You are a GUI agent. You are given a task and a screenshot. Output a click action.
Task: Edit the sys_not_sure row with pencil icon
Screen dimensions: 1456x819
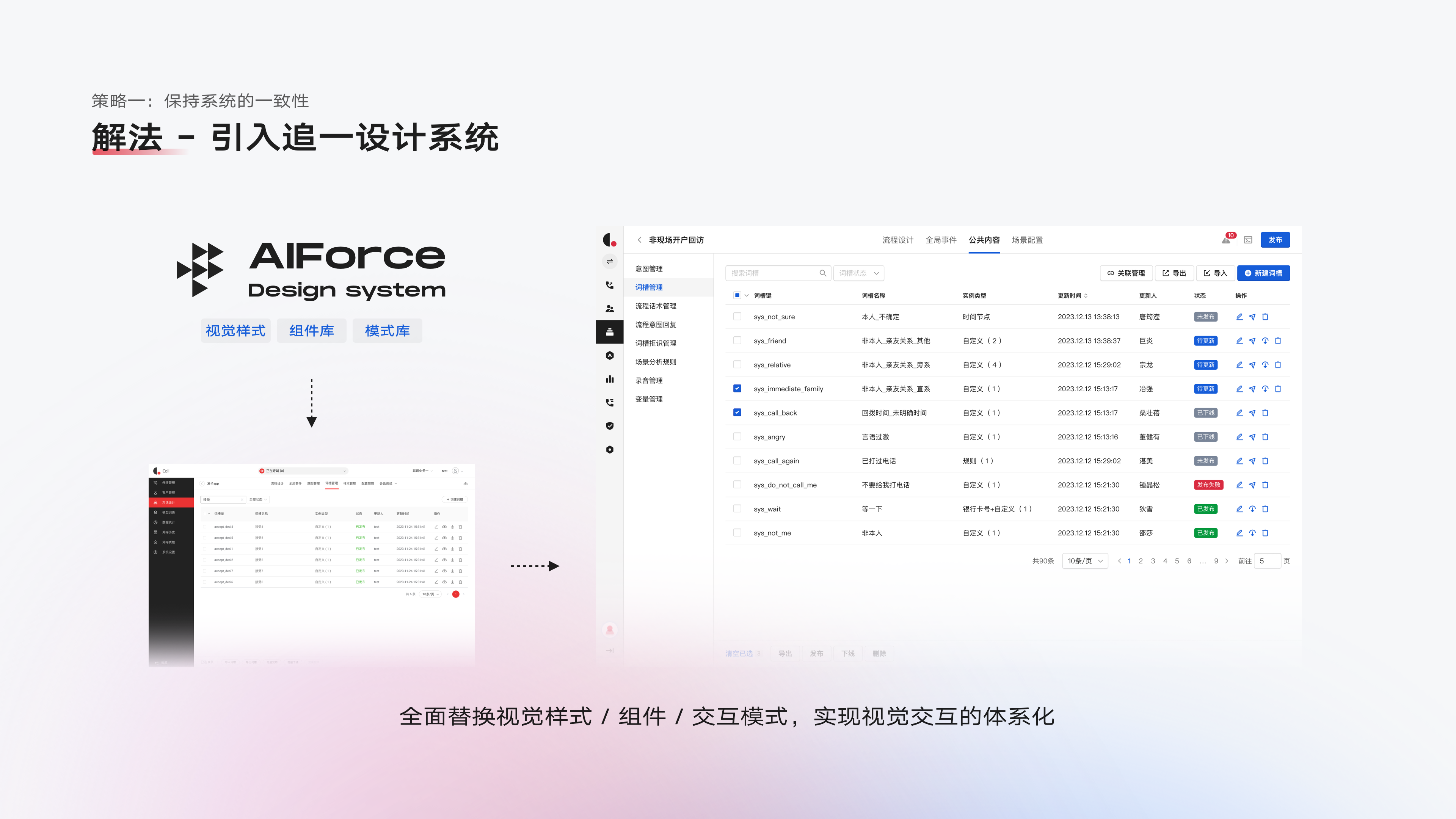pyautogui.click(x=1239, y=317)
